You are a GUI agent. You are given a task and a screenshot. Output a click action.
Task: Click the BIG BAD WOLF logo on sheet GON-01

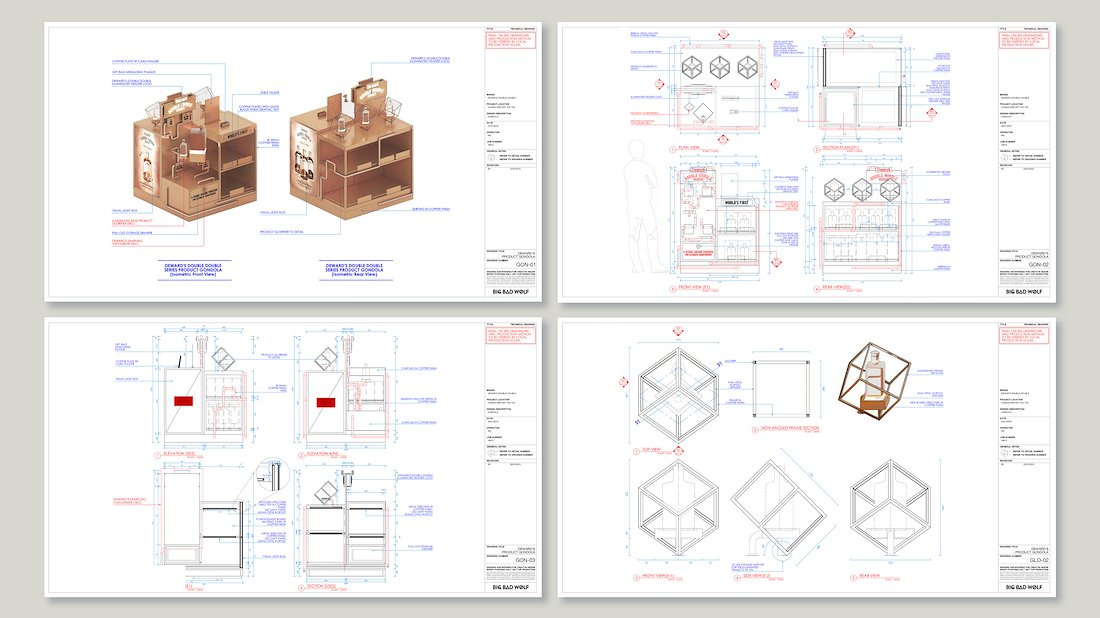click(511, 291)
